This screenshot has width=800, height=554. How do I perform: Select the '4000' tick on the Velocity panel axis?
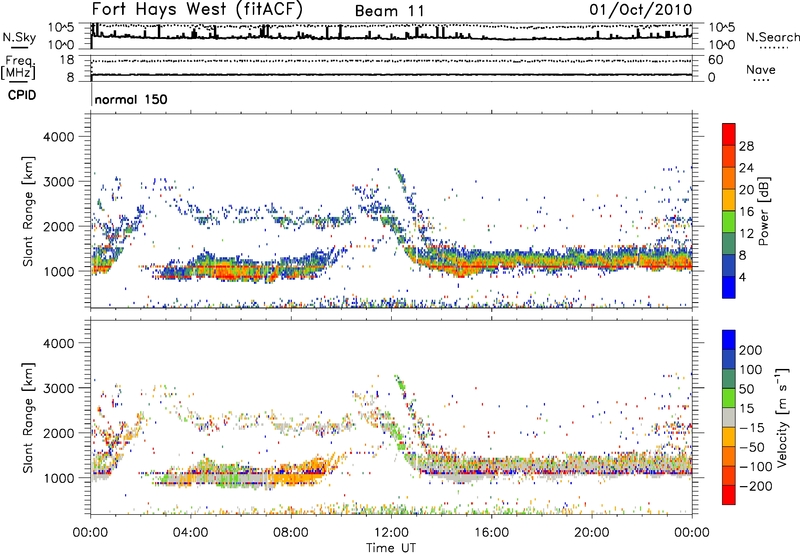(x=59, y=343)
